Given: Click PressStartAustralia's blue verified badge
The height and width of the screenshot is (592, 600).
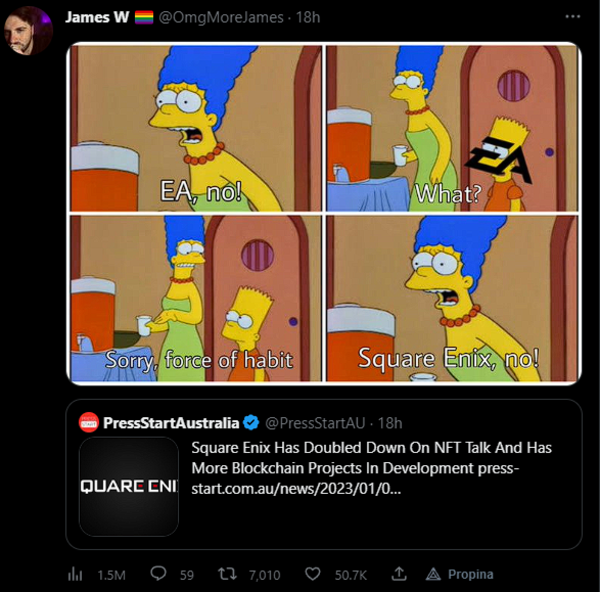Looking at the screenshot, I should (250, 423).
